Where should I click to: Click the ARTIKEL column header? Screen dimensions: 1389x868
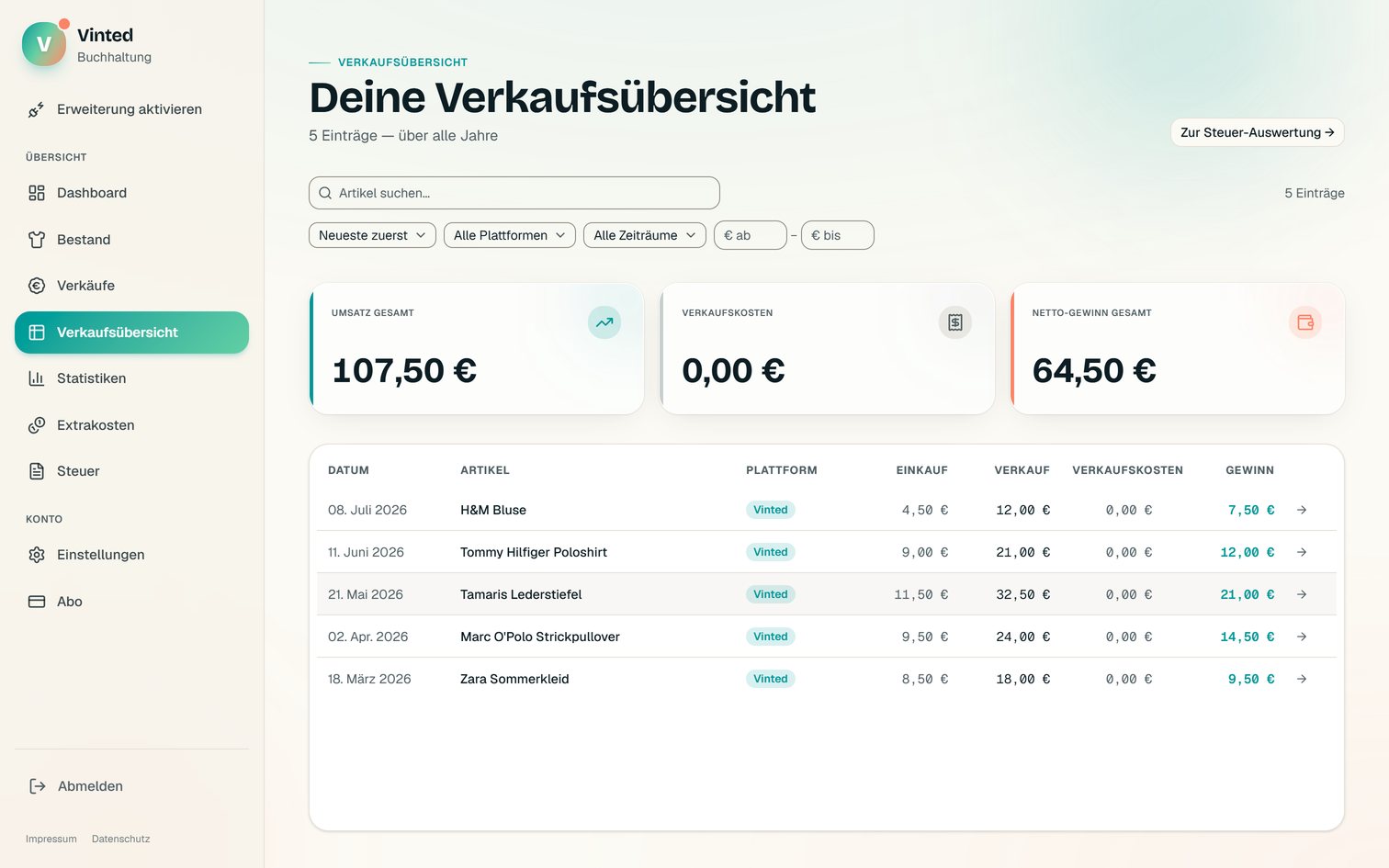coord(485,470)
